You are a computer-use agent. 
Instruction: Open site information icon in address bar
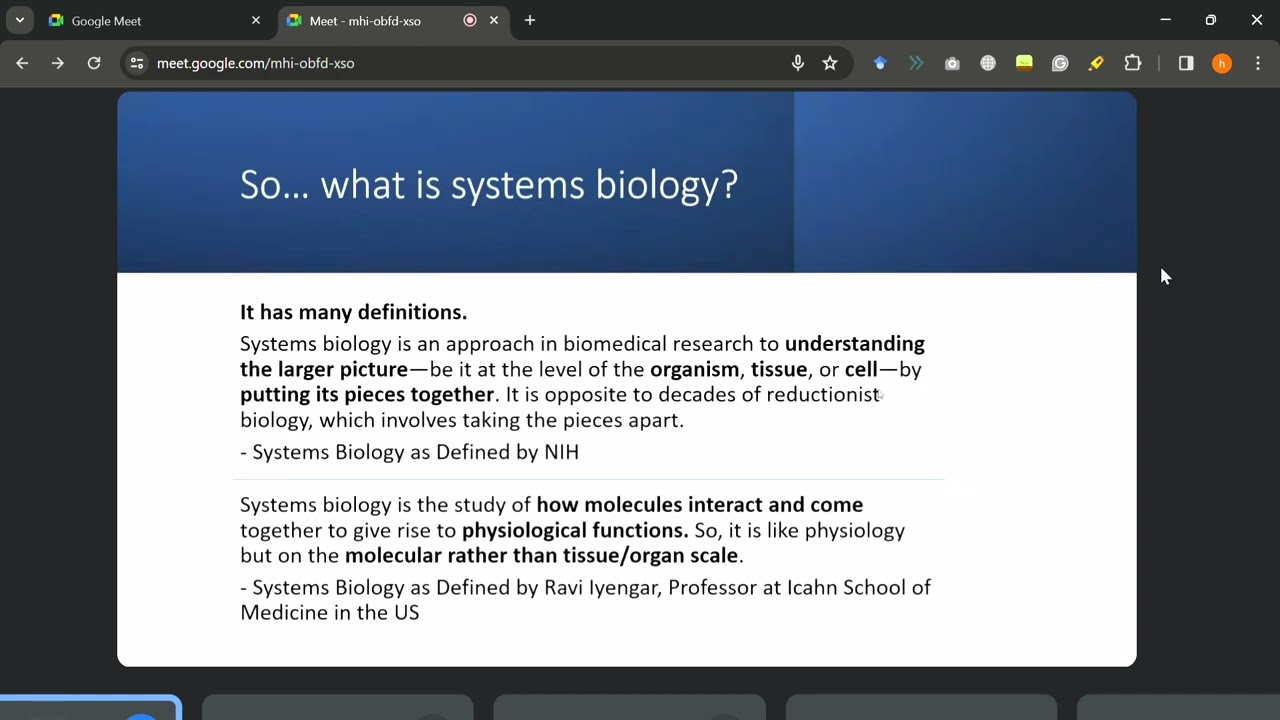point(137,63)
